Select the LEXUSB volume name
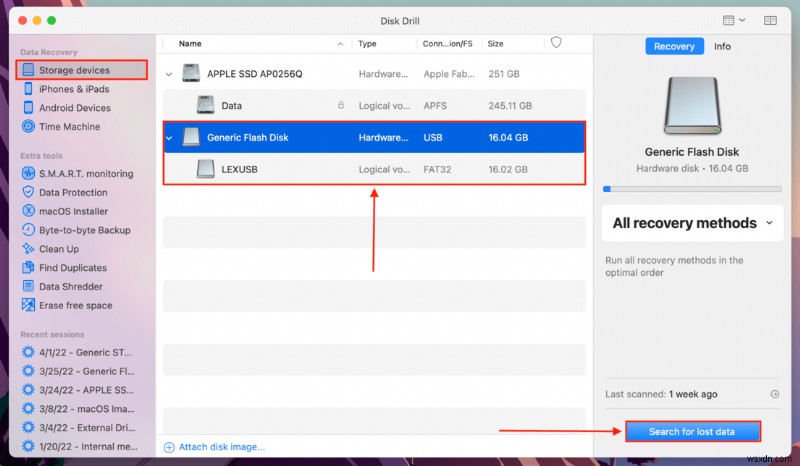This screenshot has height=466, width=800. coord(239,169)
